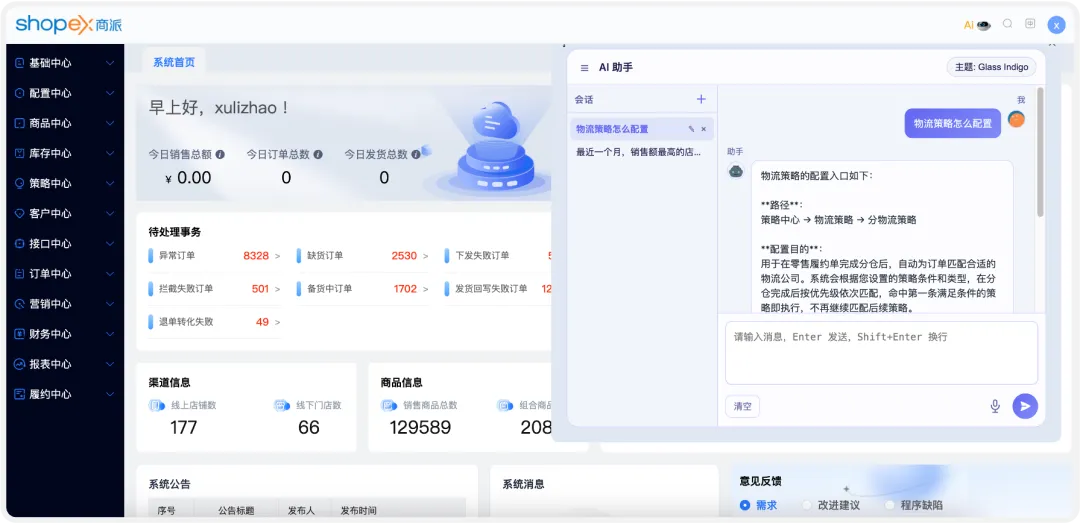Open the AI 助手 hamburger menu
The height and width of the screenshot is (523, 1080).
[584, 68]
